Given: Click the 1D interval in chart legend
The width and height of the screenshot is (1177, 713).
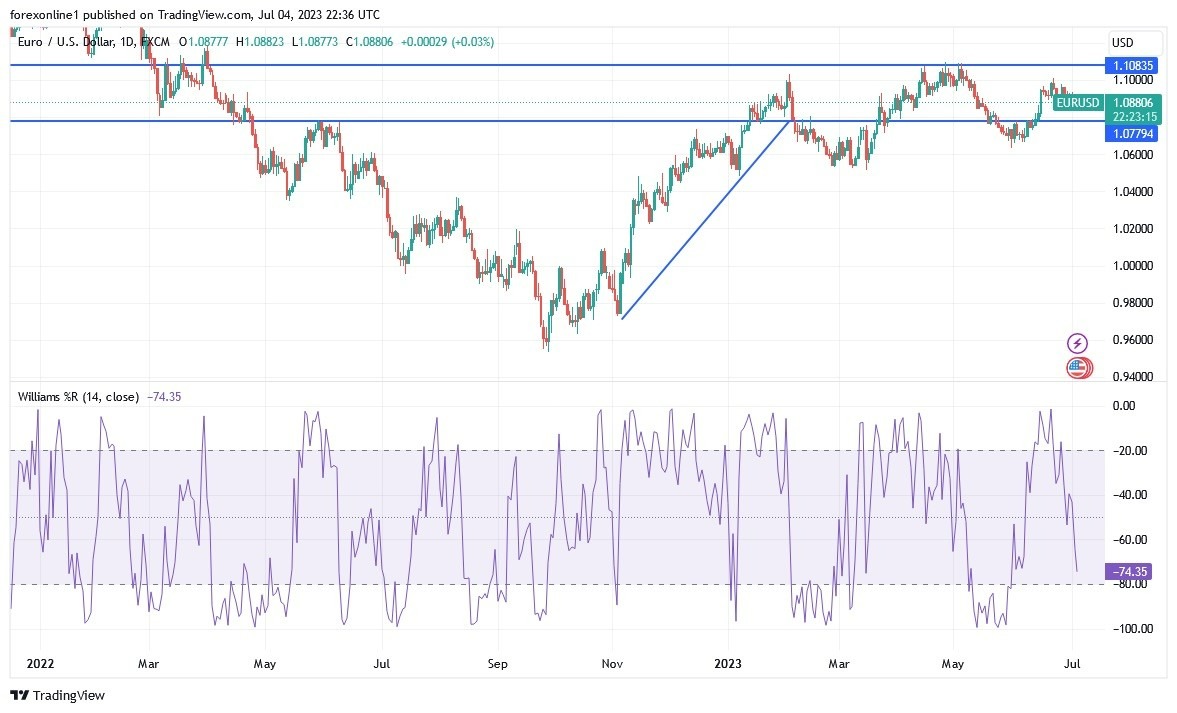Looking at the screenshot, I should [126, 42].
